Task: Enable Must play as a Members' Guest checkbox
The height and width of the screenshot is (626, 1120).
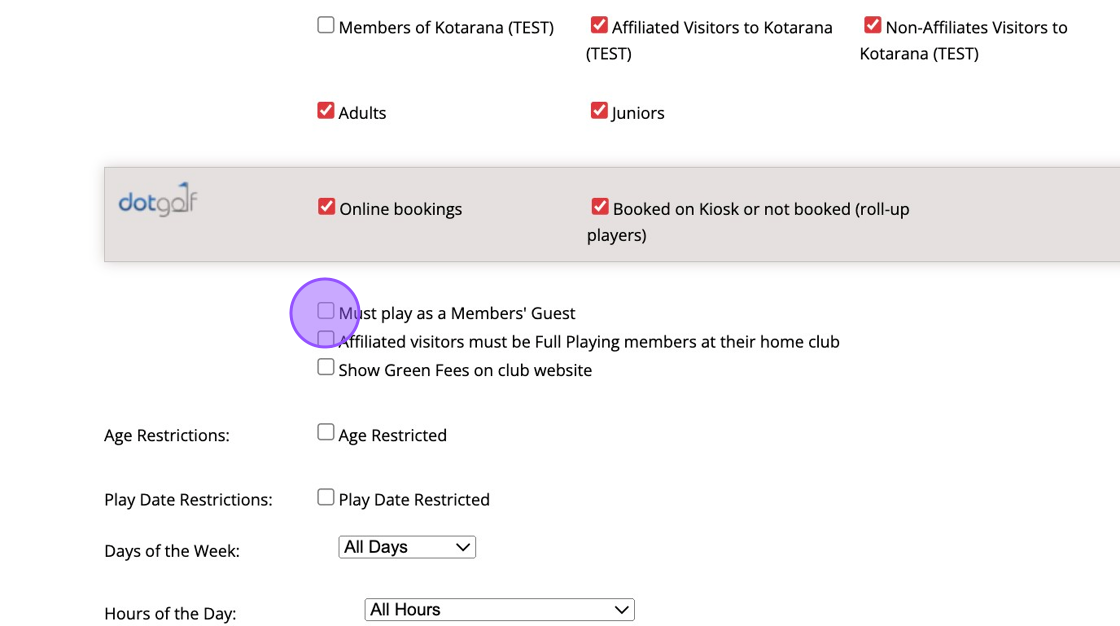Action: click(326, 311)
